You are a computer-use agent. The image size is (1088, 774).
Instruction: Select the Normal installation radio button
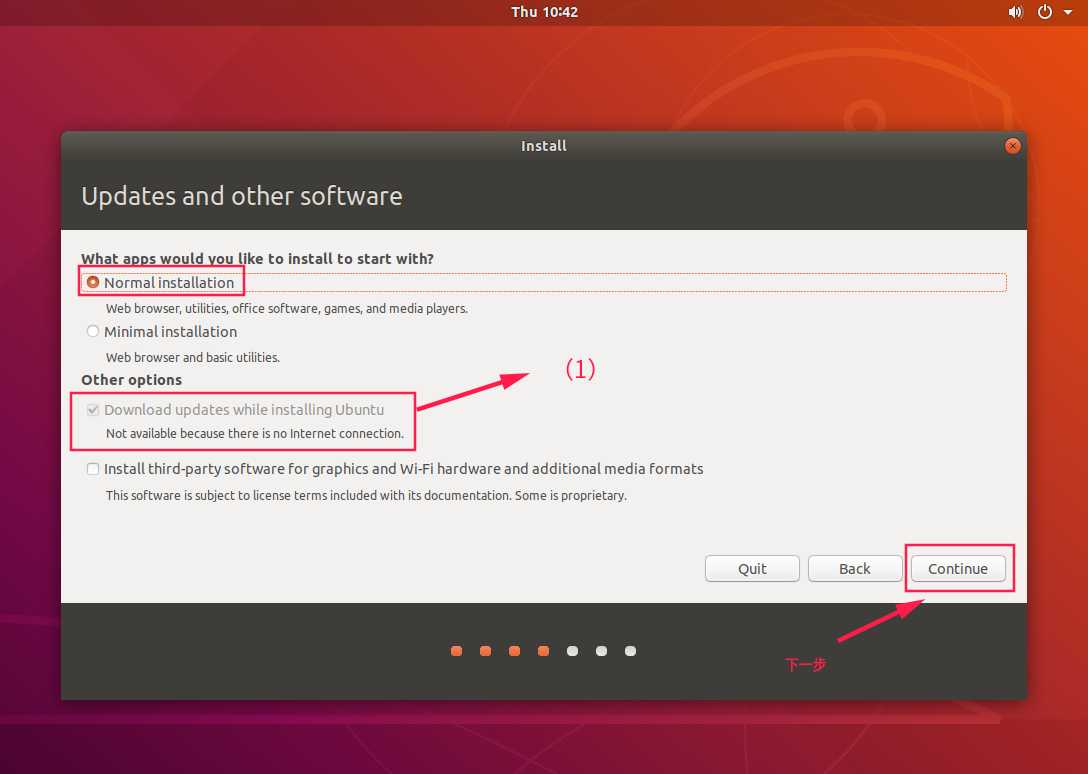coord(93,283)
